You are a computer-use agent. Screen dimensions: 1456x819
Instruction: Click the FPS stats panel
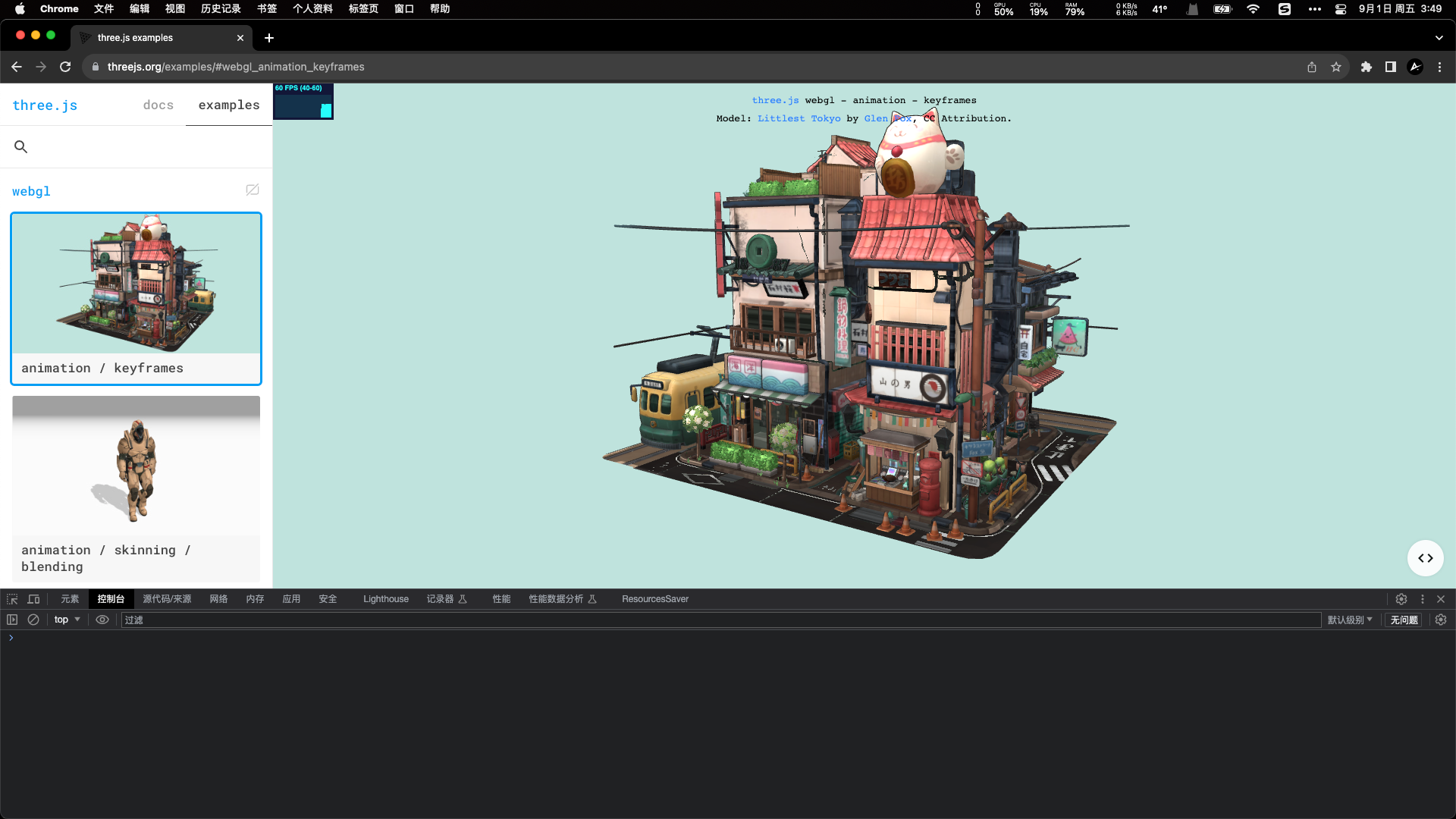click(303, 102)
